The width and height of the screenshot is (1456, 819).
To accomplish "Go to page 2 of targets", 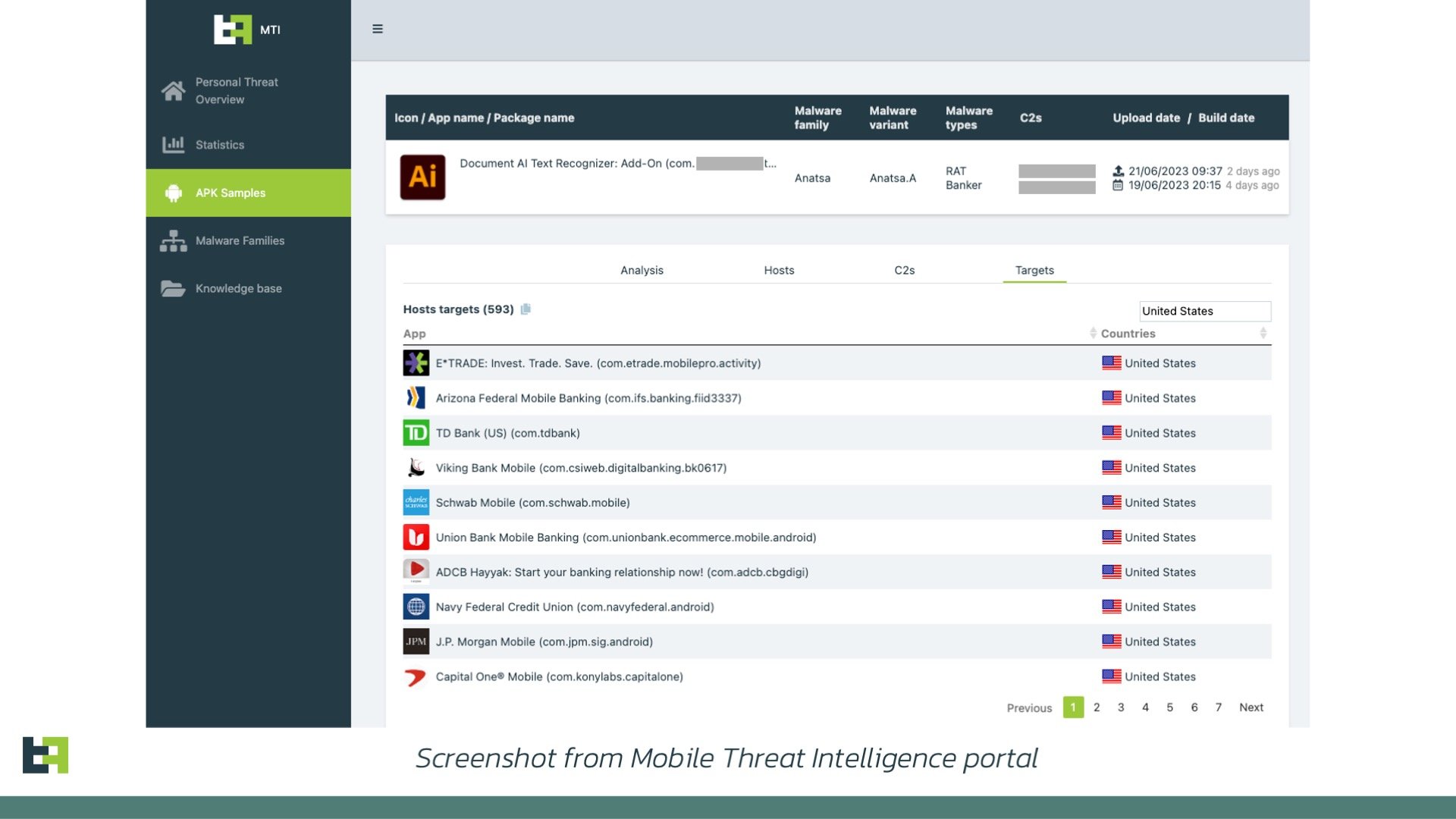I will coord(1097,707).
